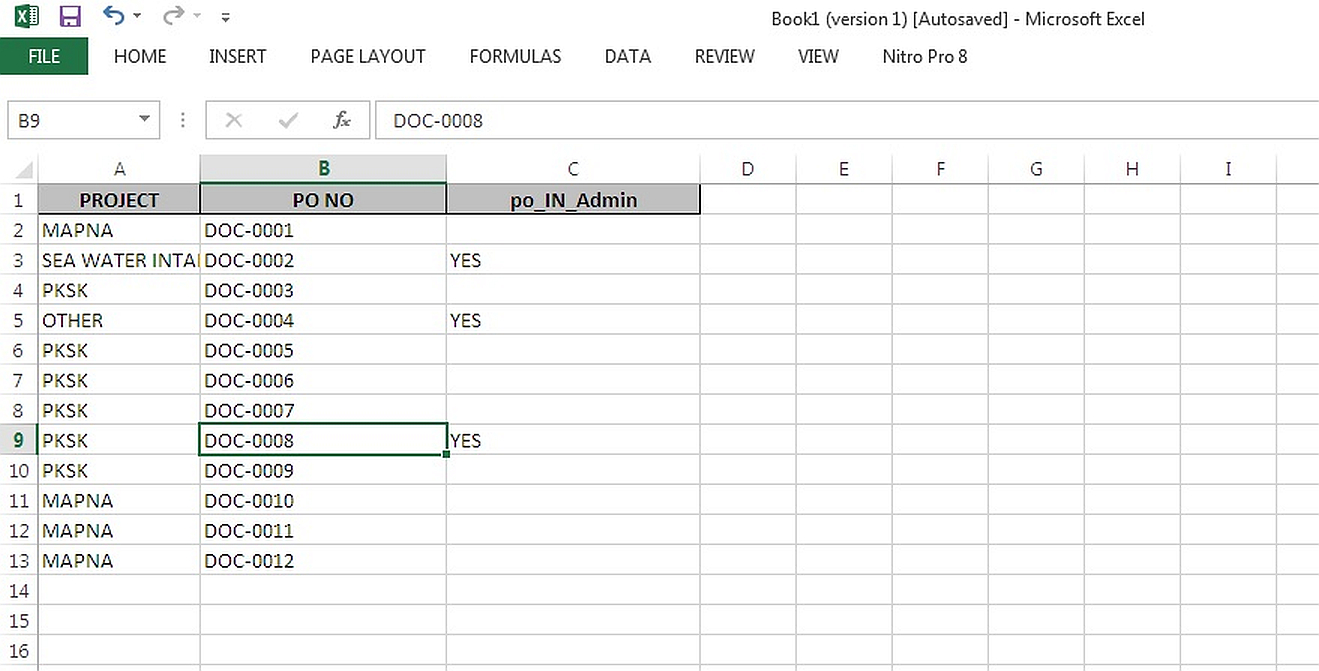This screenshot has width=1319, height=671.
Task: Select the YES cell next to DOC-0004
Action: pos(572,320)
